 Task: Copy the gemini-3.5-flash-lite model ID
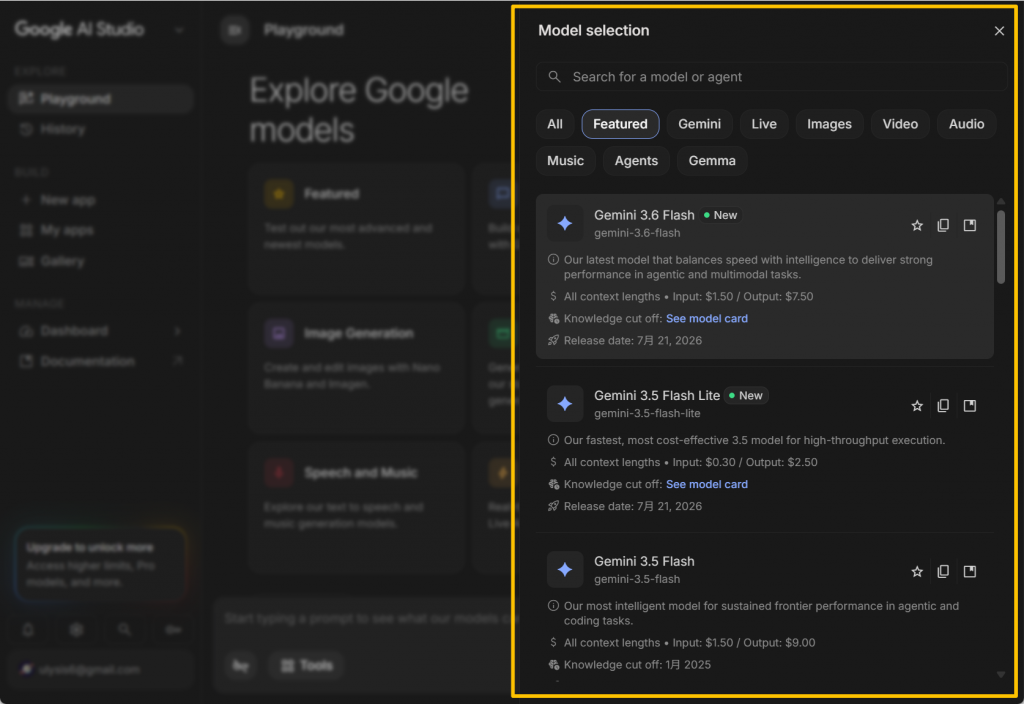(x=943, y=406)
